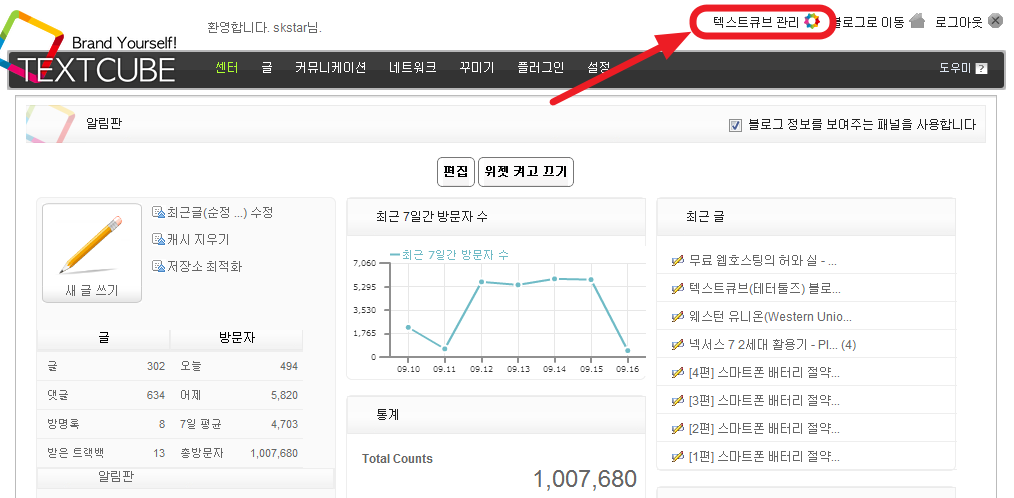Open post 텍스트큐브(테터툴즈) 블로...
1014x498 pixels.
coord(765,288)
